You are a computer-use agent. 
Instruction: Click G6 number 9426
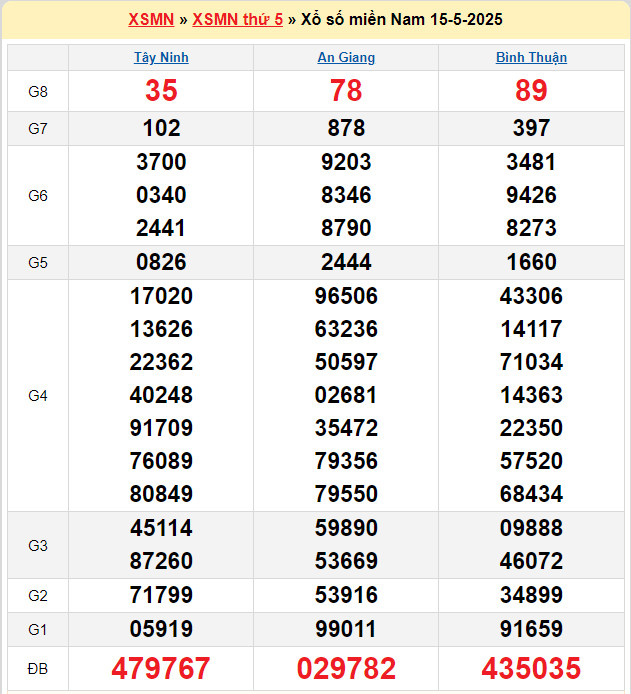click(531, 195)
